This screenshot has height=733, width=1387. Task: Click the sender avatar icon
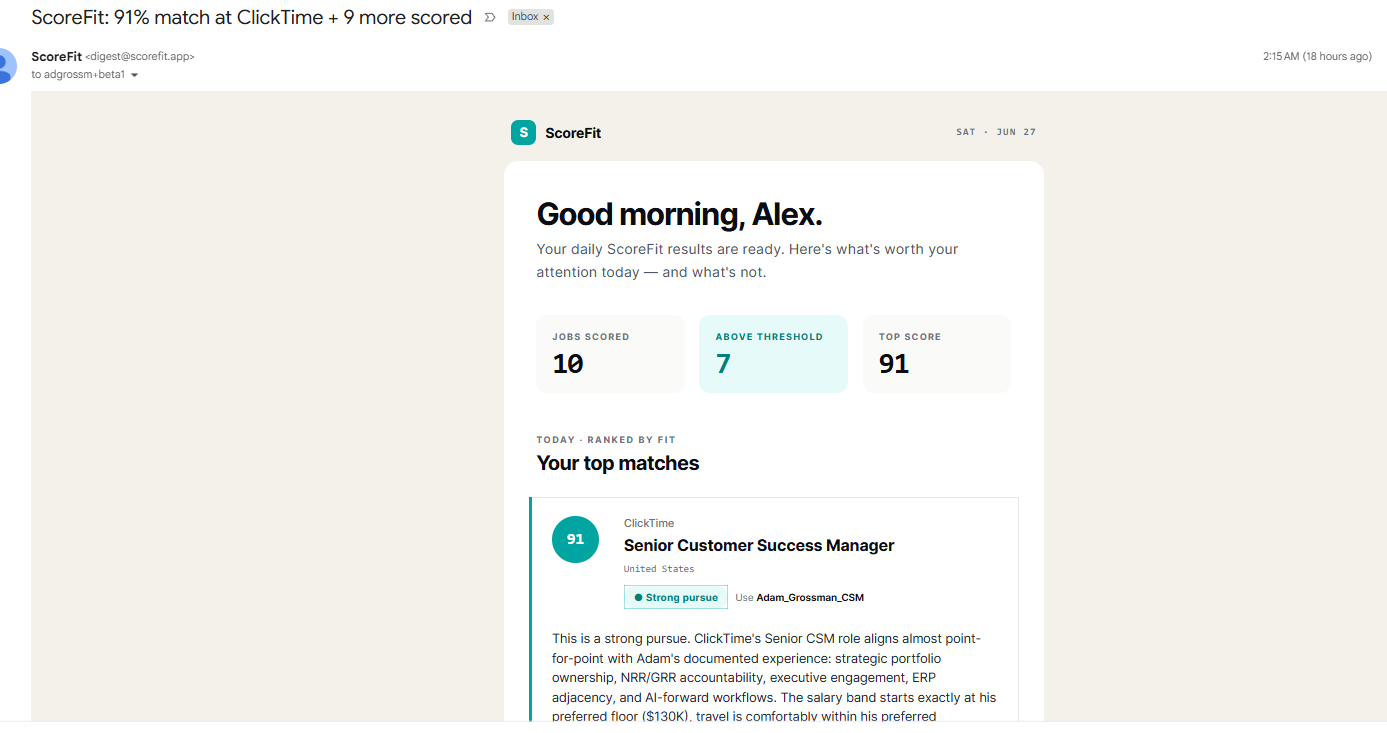(6, 65)
